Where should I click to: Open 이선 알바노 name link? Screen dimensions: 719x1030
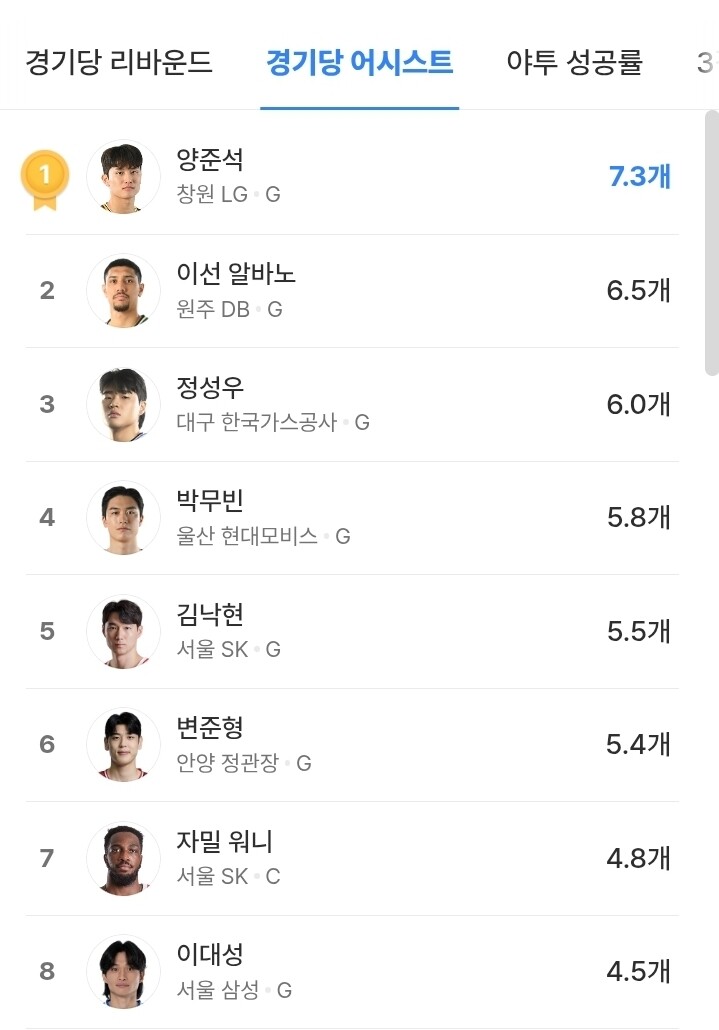coord(236,273)
